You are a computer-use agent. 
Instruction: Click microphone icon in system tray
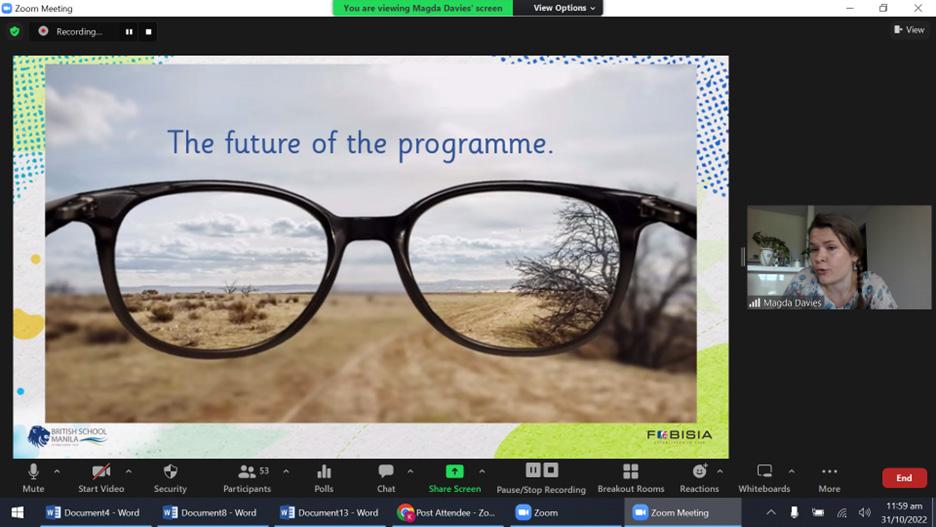pyautogui.click(x=794, y=512)
